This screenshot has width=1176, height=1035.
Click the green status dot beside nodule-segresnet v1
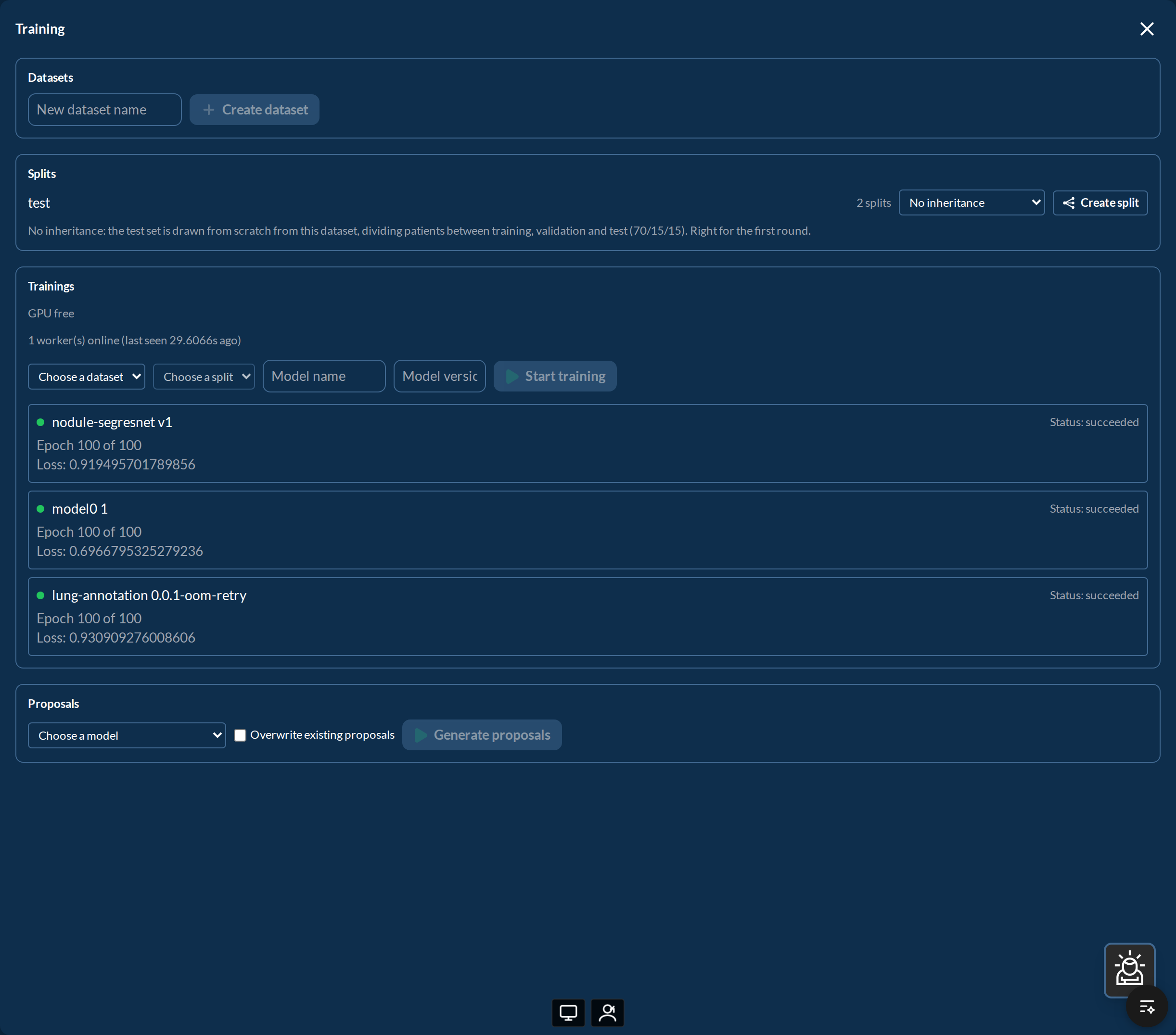pos(40,422)
